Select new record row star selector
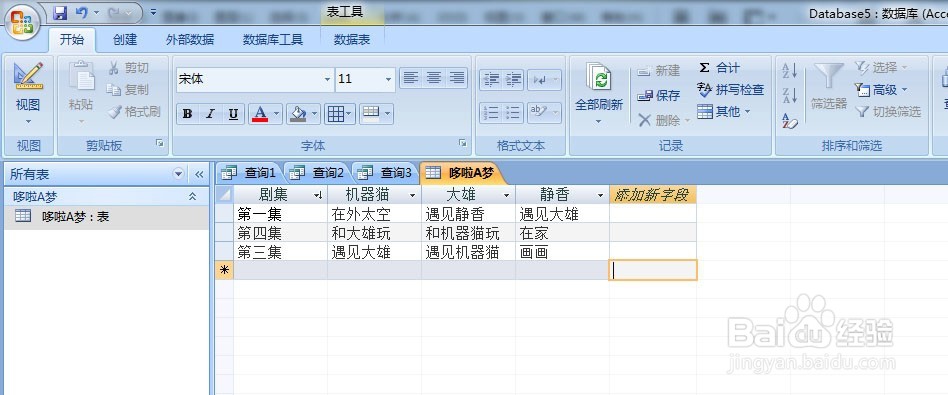 (x=224, y=270)
